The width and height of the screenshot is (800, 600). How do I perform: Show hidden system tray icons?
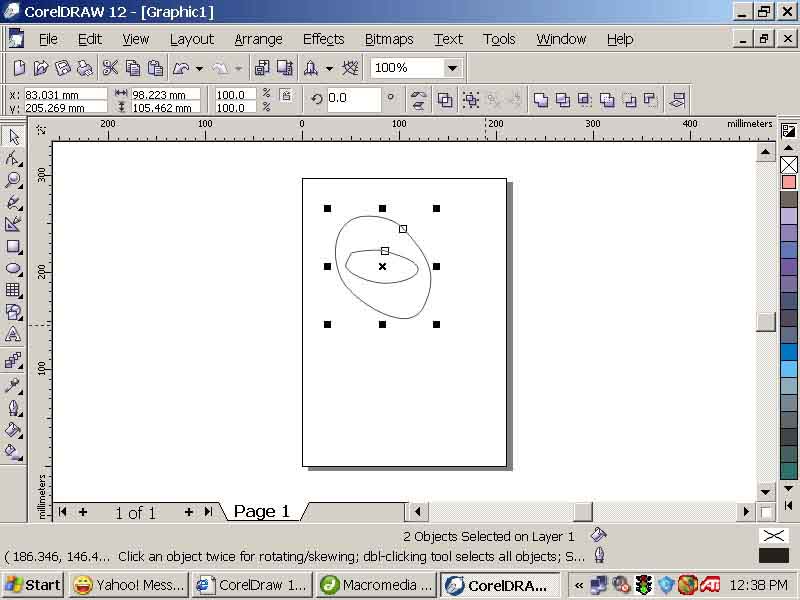[579, 585]
